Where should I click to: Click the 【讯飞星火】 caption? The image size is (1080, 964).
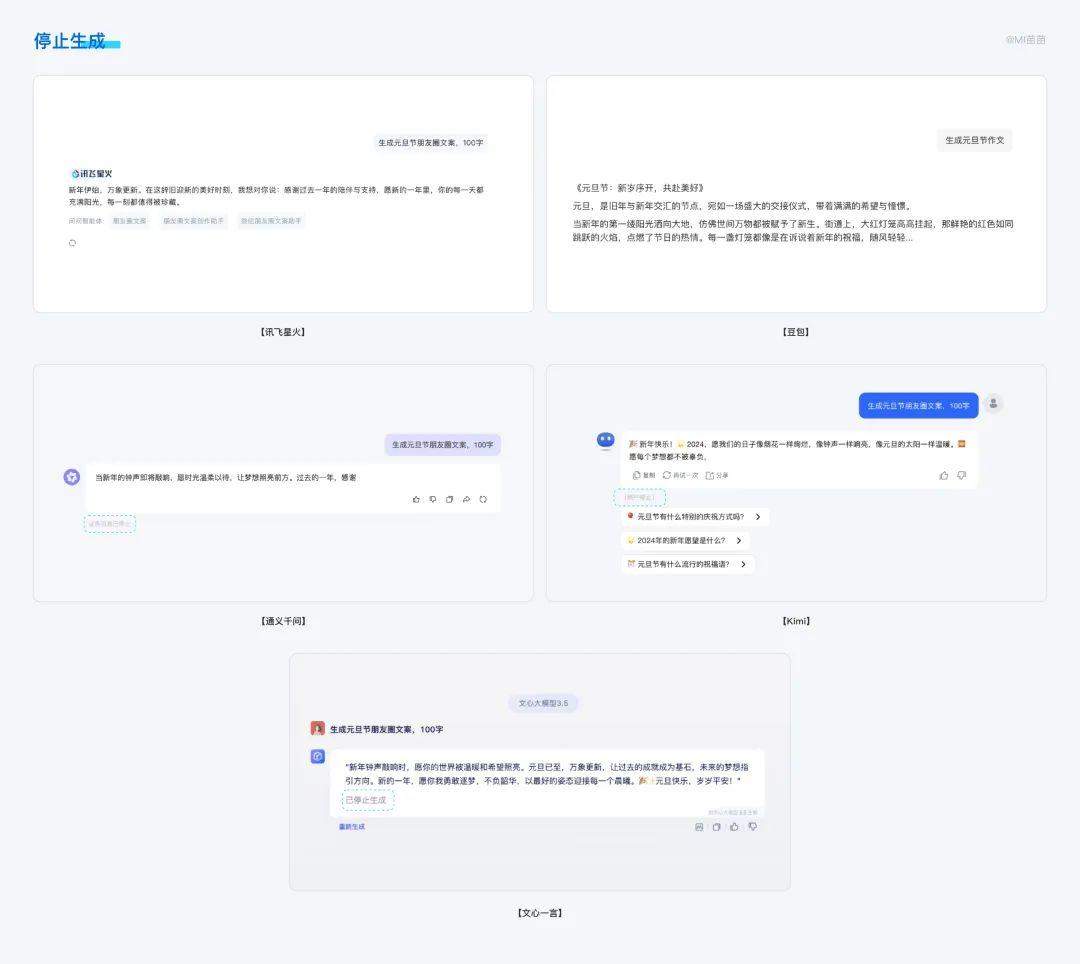(x=283, y=332)
